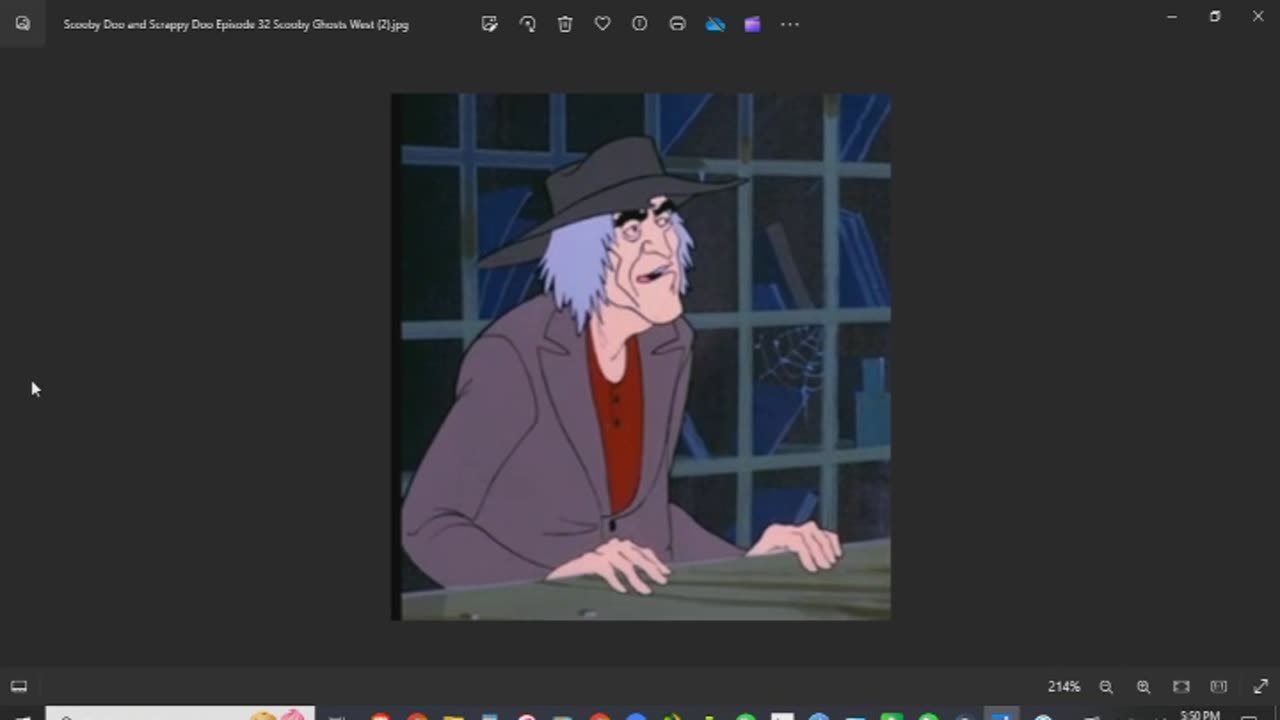Close the Photos window

coord(1258,16)
